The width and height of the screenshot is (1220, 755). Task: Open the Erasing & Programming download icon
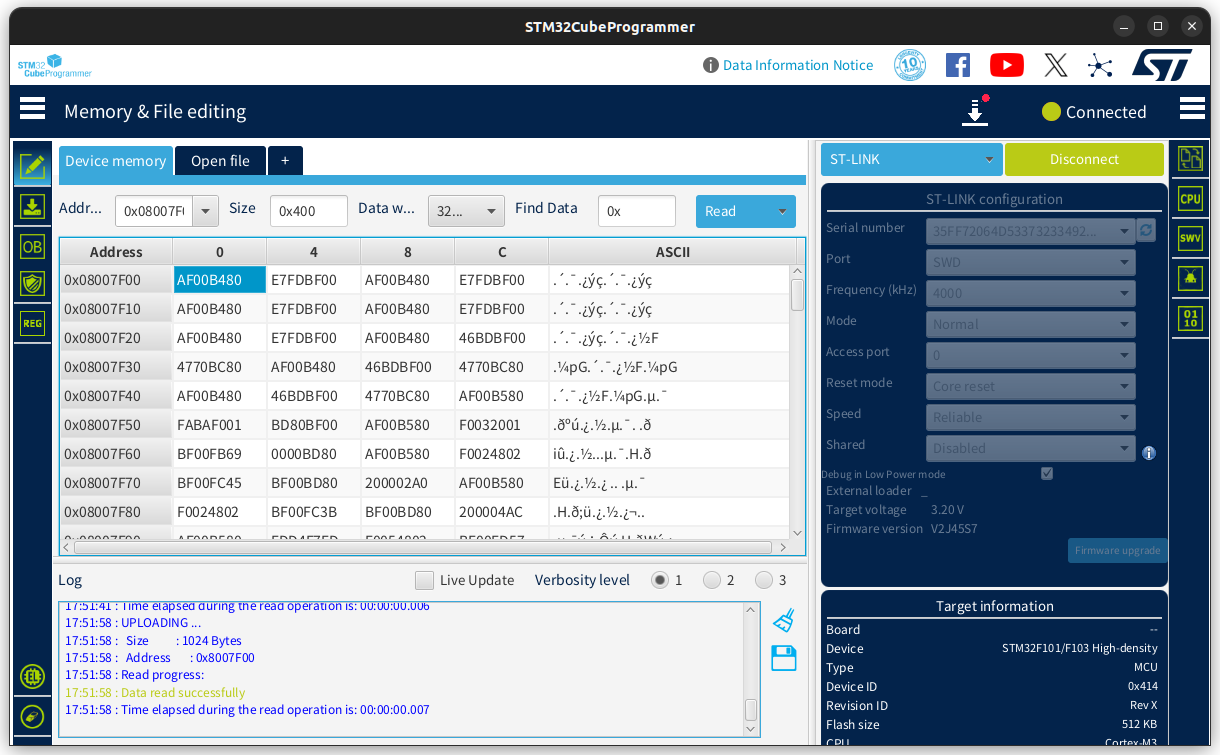click(x=33, y=207)
